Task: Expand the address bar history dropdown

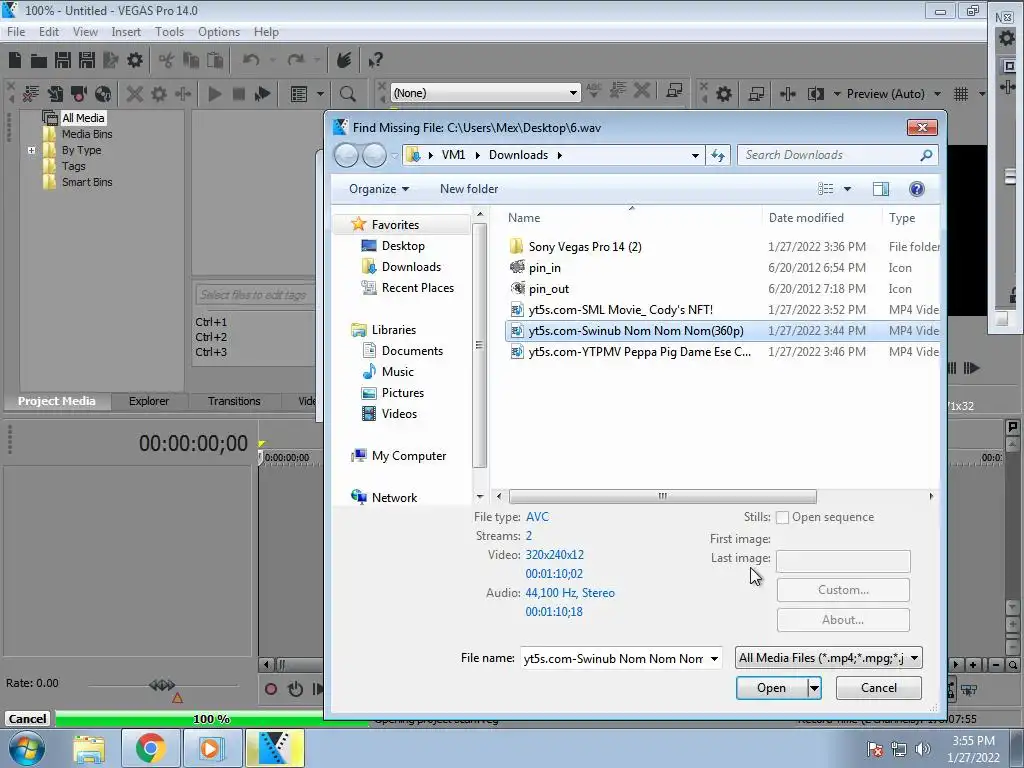Action: [695, 155]
